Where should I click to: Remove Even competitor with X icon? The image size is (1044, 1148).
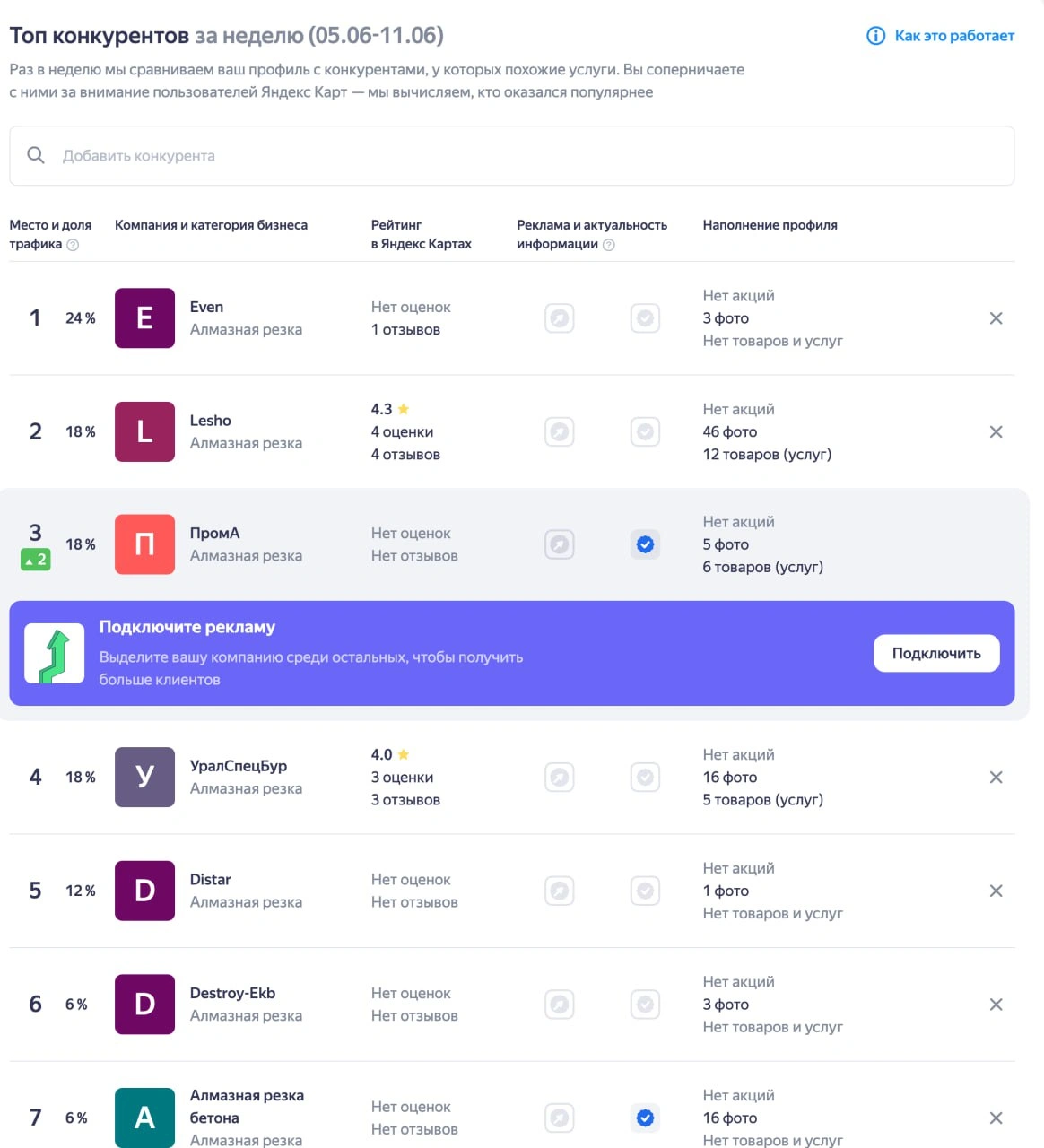pos(996,318)
